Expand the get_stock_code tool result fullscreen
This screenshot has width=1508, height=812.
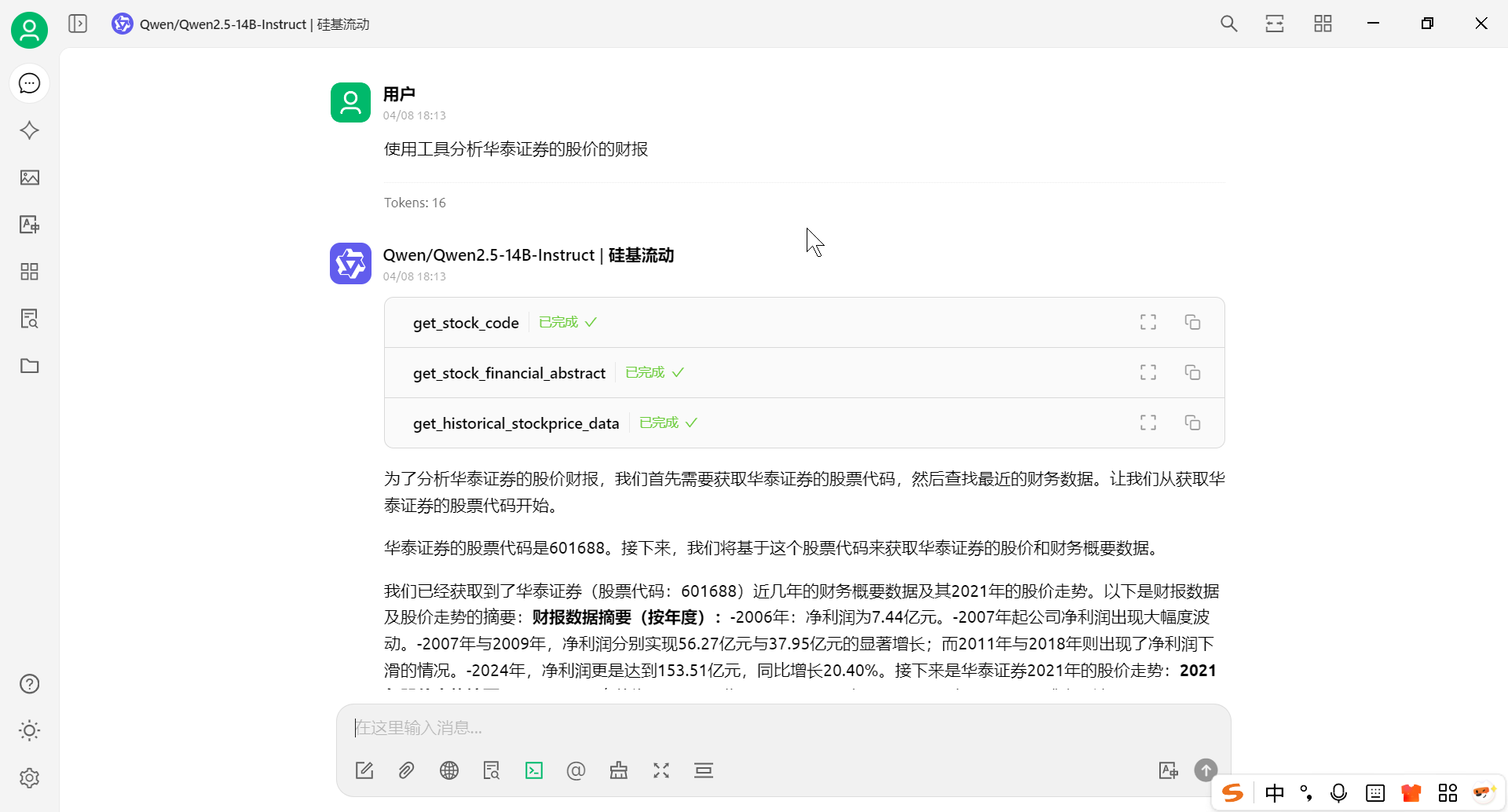1148,322
